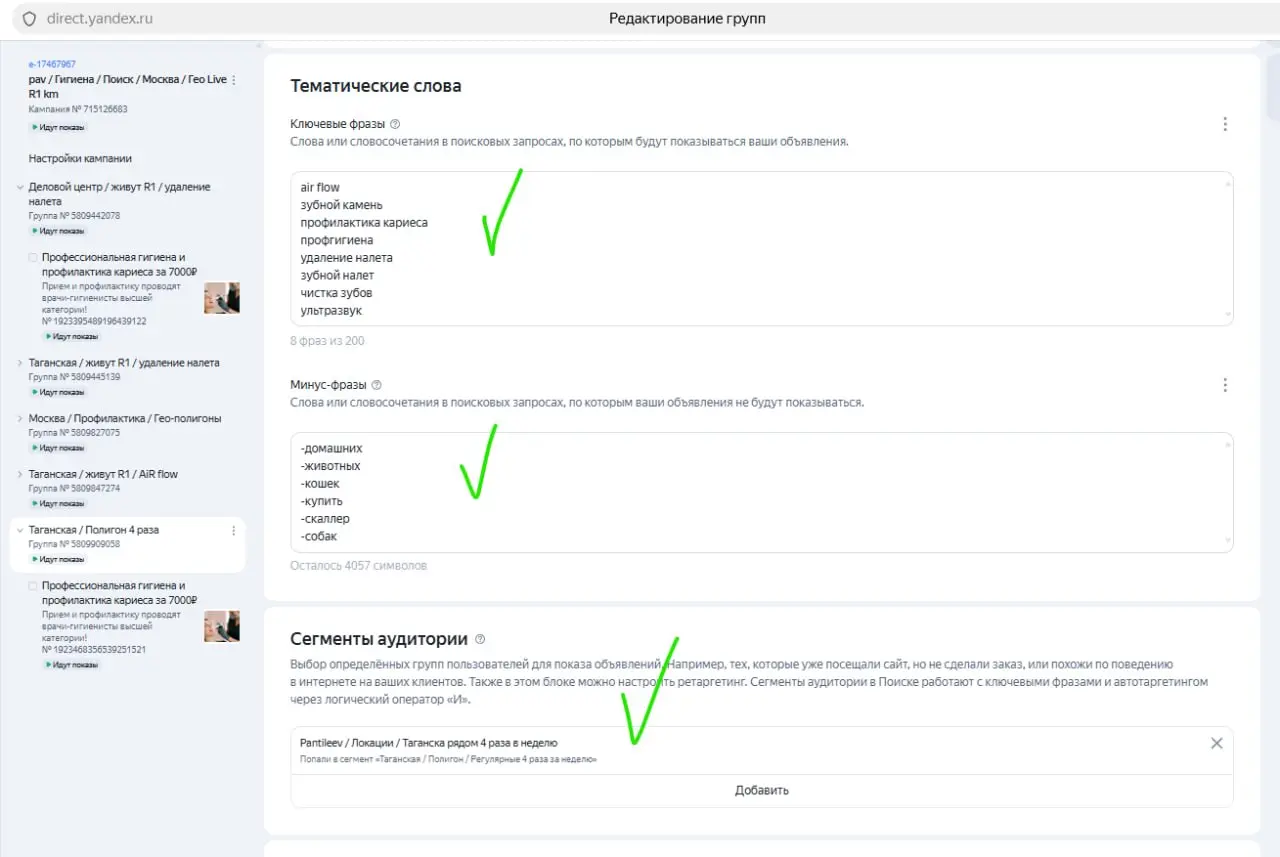Check the first ad checkbox under Деловой центр
Screen dimensions: 1280x857
pyautogui.click(x=33, y=257)
